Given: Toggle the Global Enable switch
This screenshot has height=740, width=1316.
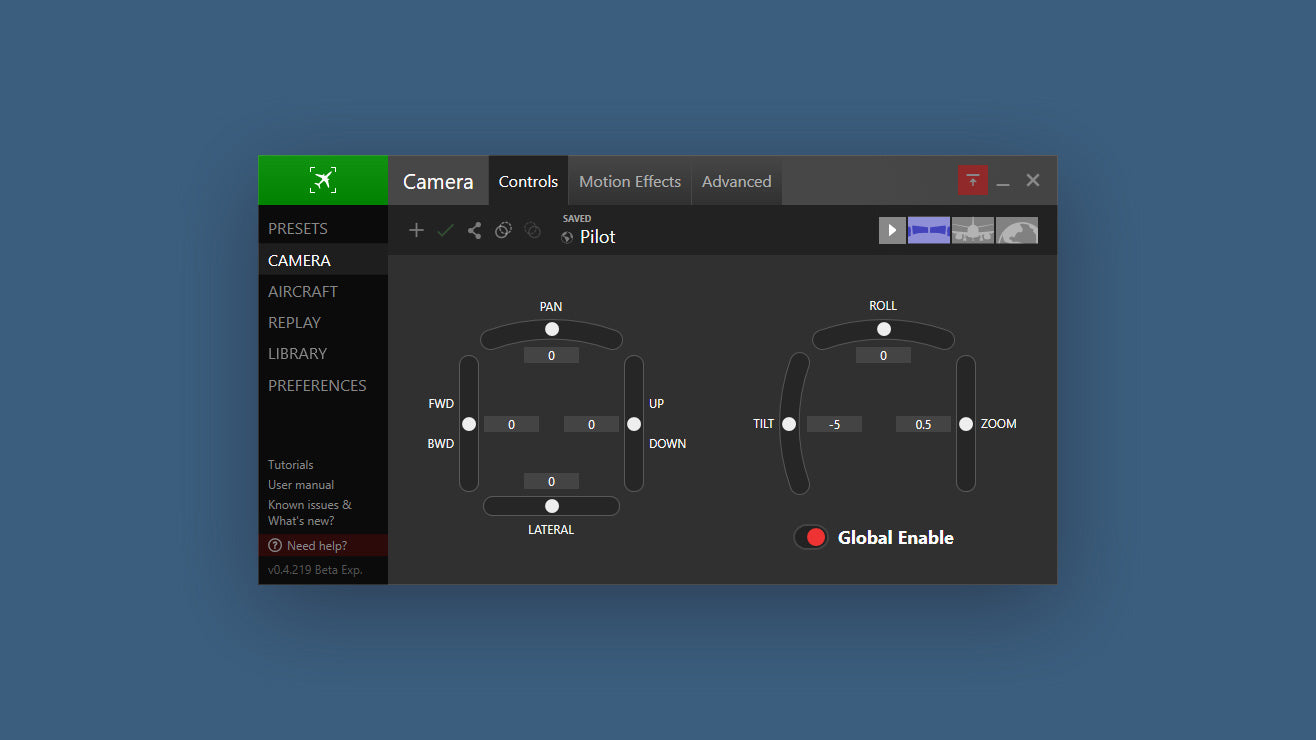Looking at the screenshot, I should pyautogui.click(x=811, y=538).
